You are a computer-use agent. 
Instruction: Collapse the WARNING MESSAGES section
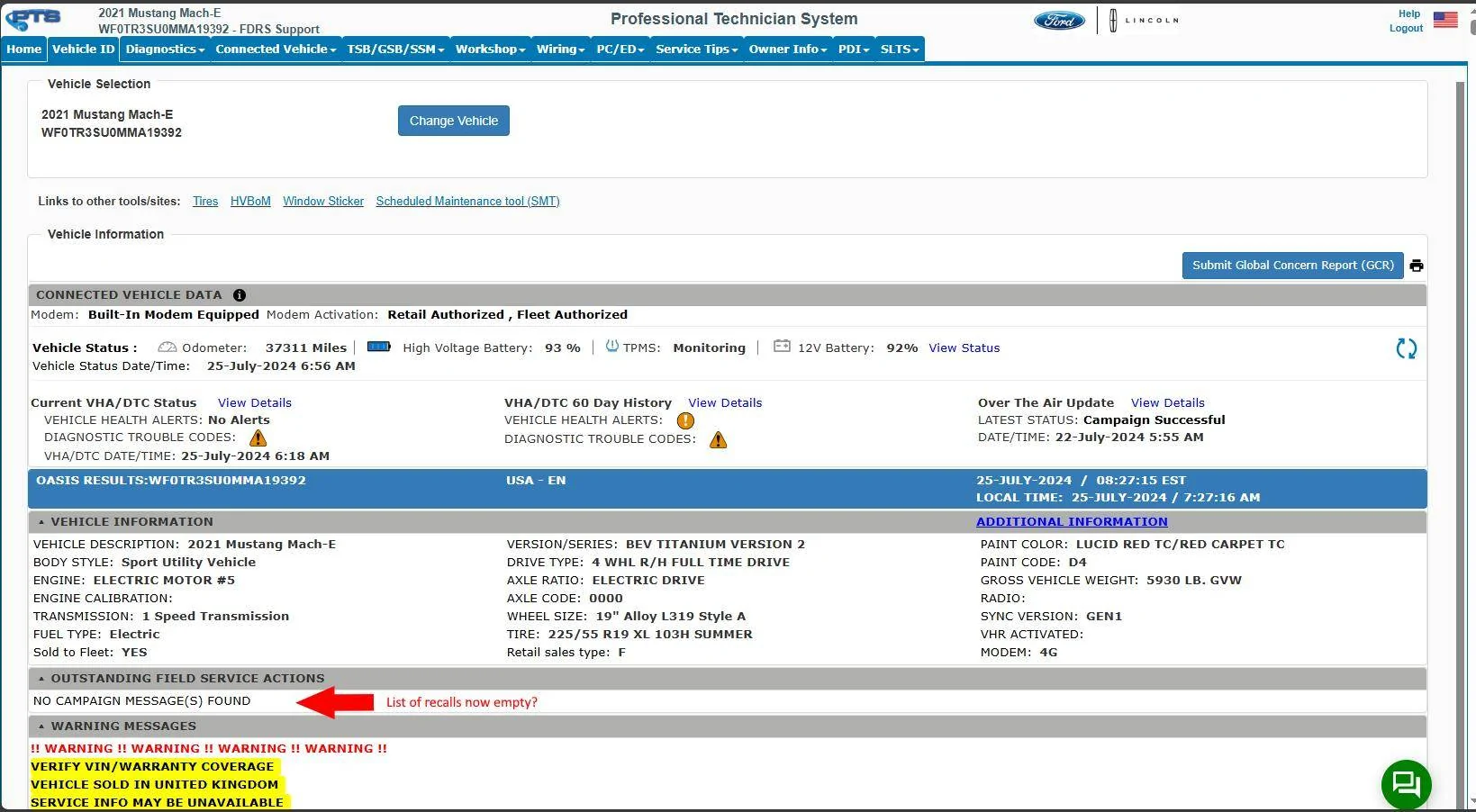(41, 726)
